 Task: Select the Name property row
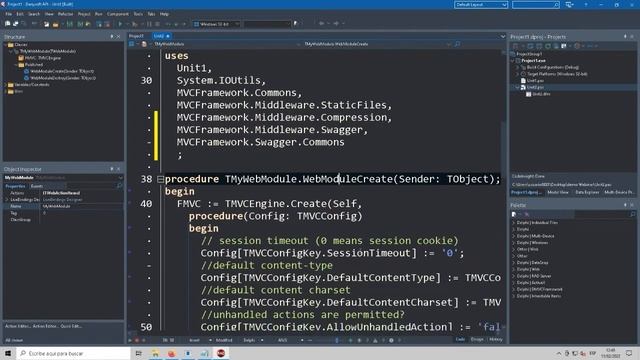click(x=63, y=207)
